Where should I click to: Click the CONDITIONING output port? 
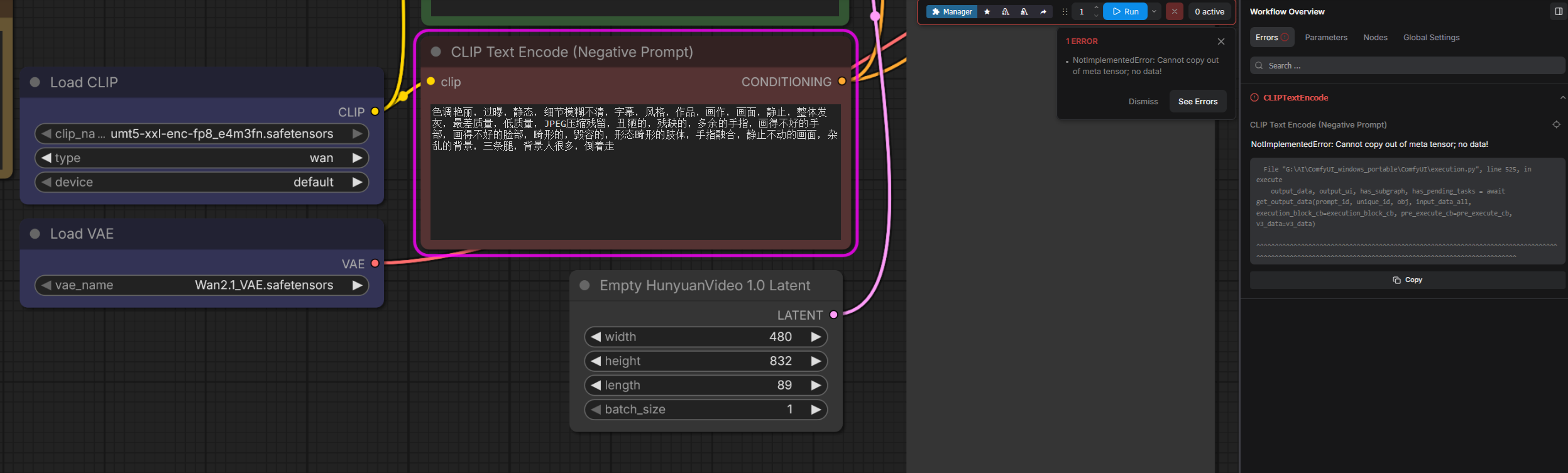tap(842, 81)
